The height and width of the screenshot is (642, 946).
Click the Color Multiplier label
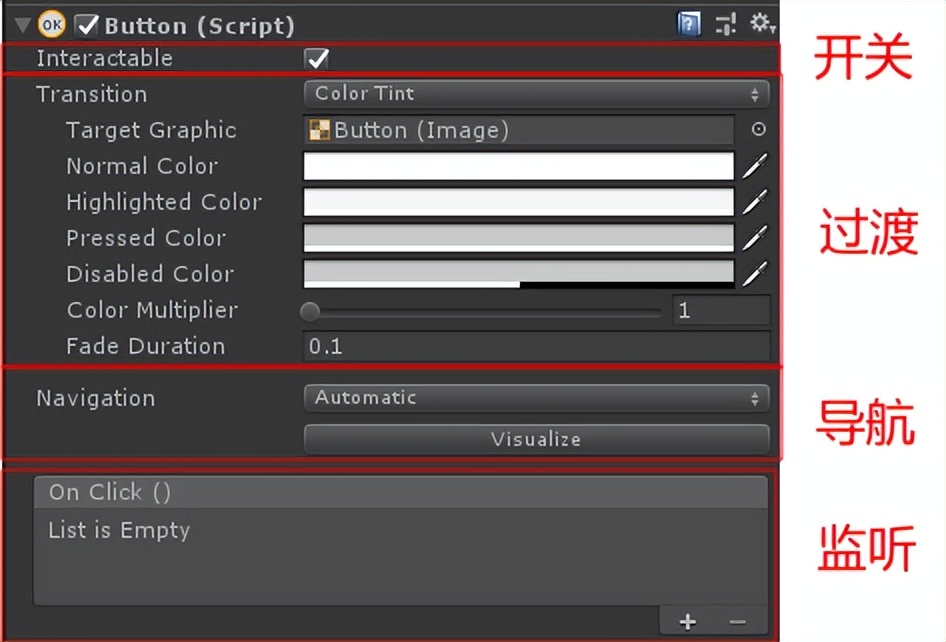[153, 310]
